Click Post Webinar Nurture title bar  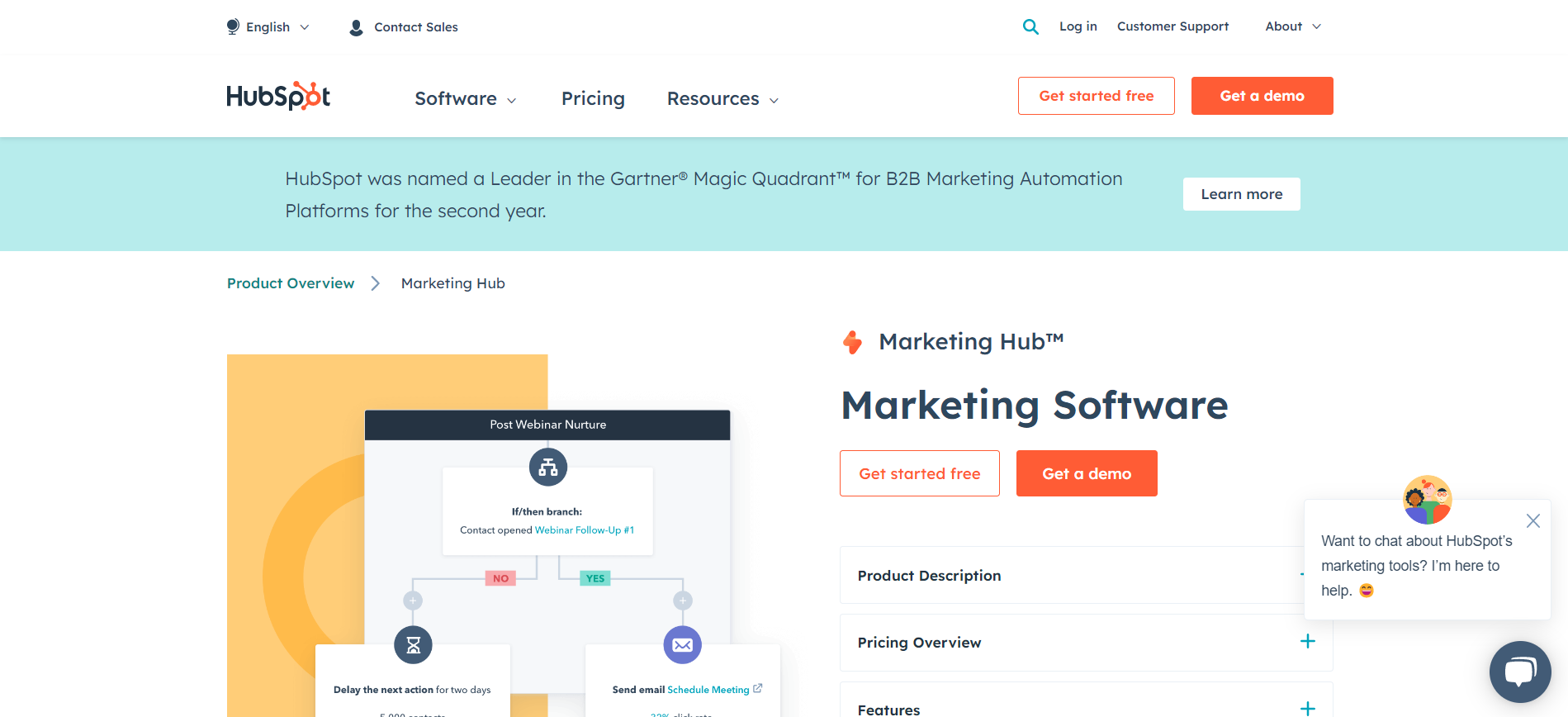(547, 425)
